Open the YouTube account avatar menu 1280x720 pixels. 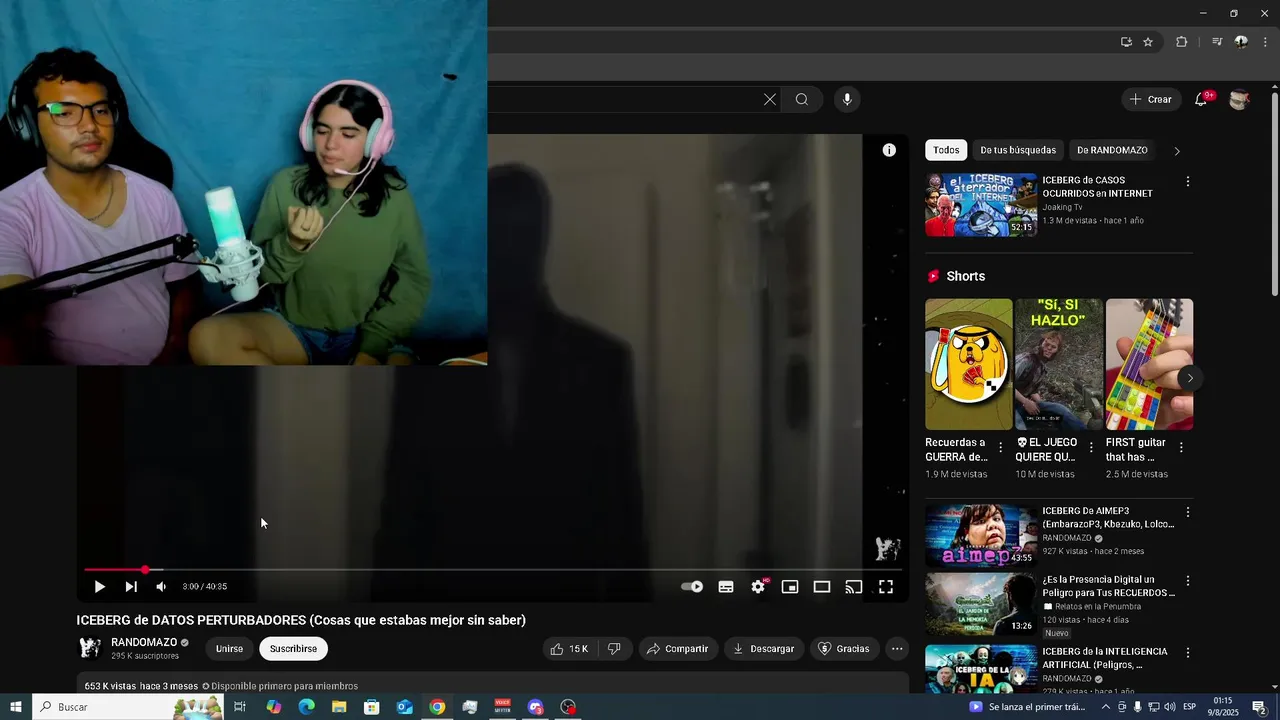click(1239, 99)
